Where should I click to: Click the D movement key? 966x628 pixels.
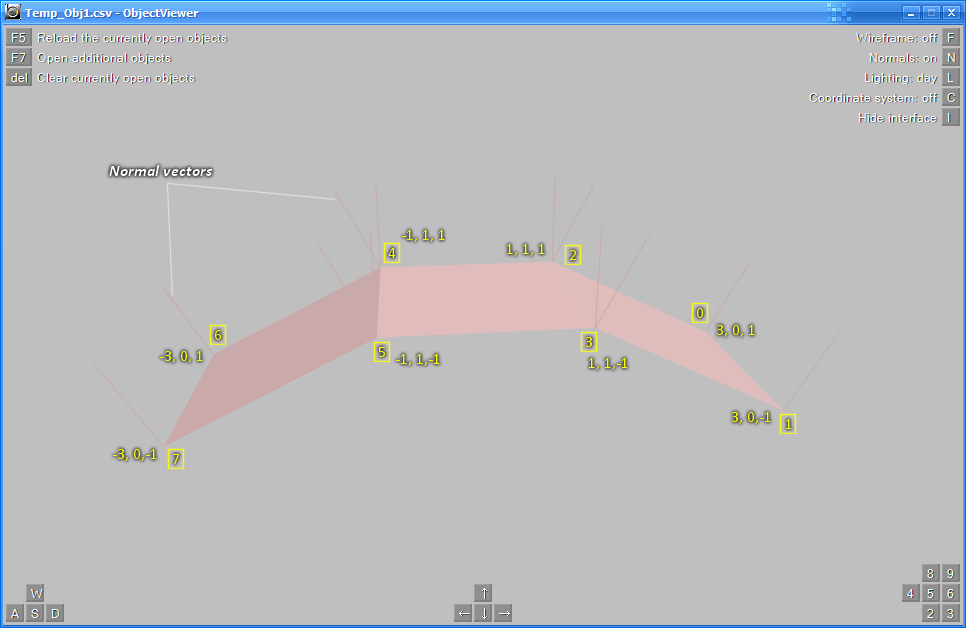55,613
